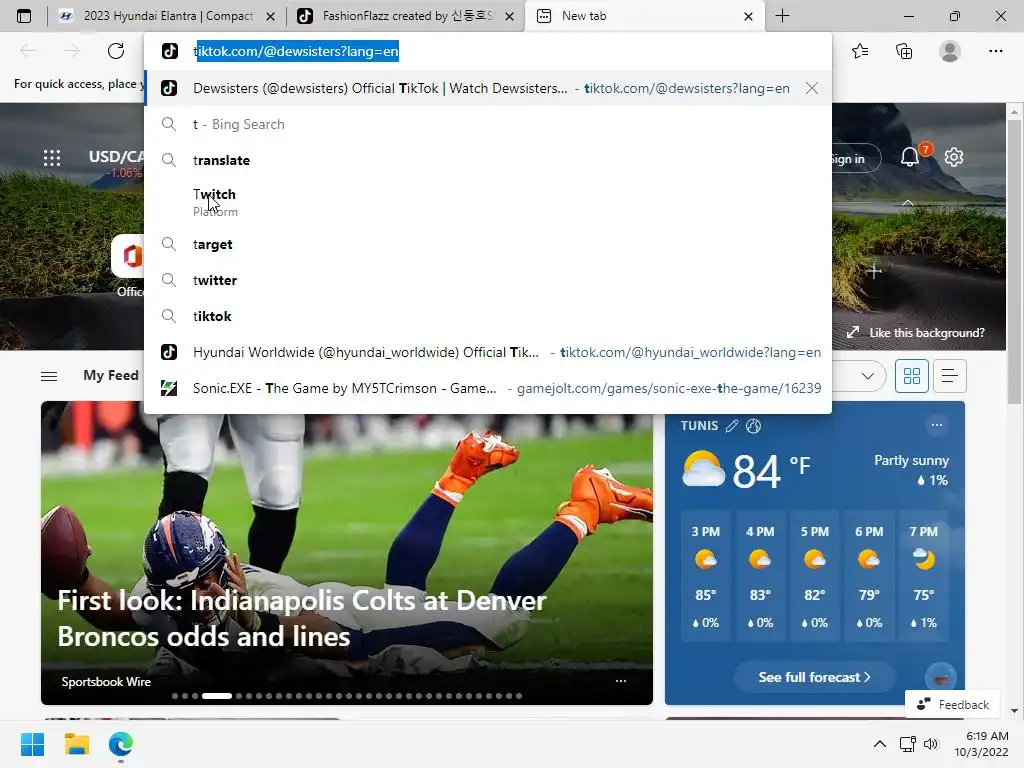Open the volume speaker tray icon
Image resolution: width=1024 pixels, height=768 pixels.
[x=931, y=744]
